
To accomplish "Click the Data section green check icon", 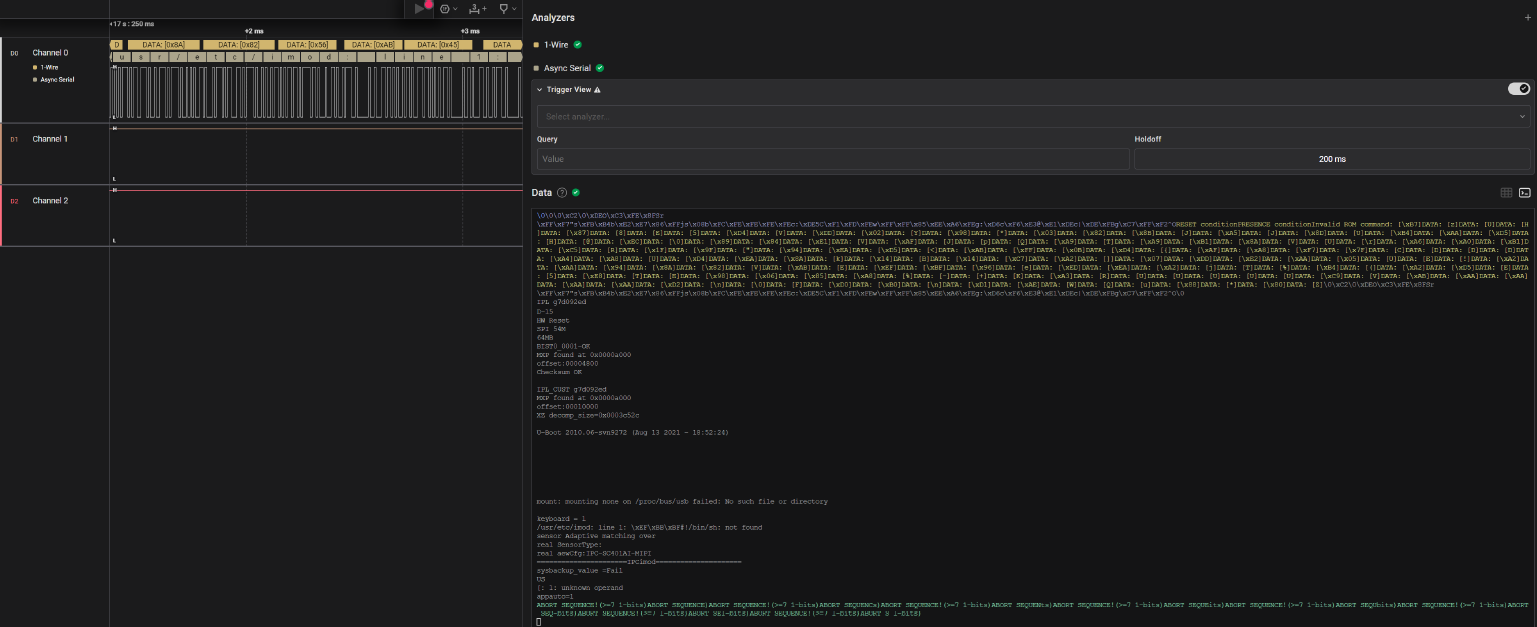I will [576, 192].
